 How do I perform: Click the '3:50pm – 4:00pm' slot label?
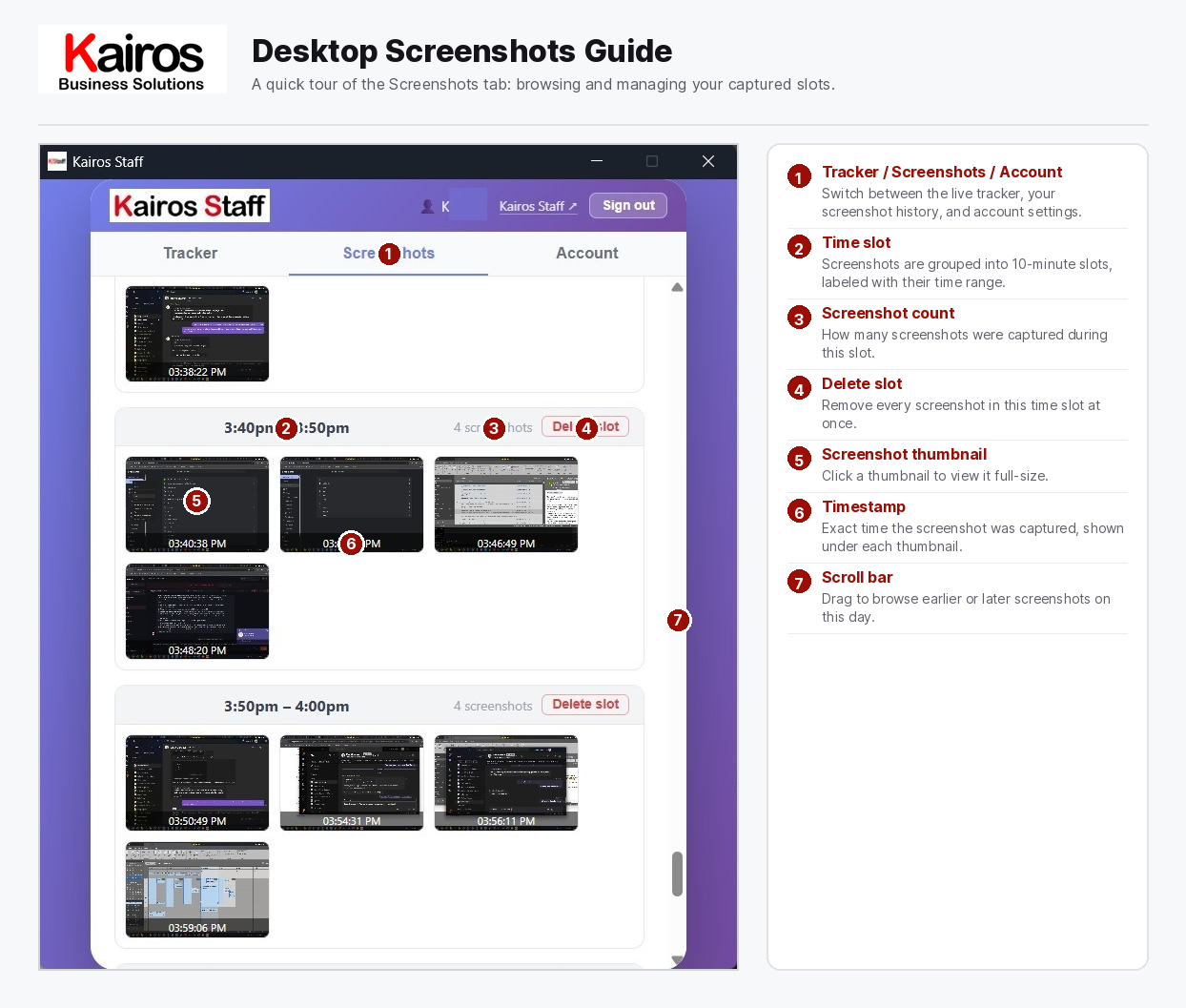pyautogui.click(x=287, y=707)
